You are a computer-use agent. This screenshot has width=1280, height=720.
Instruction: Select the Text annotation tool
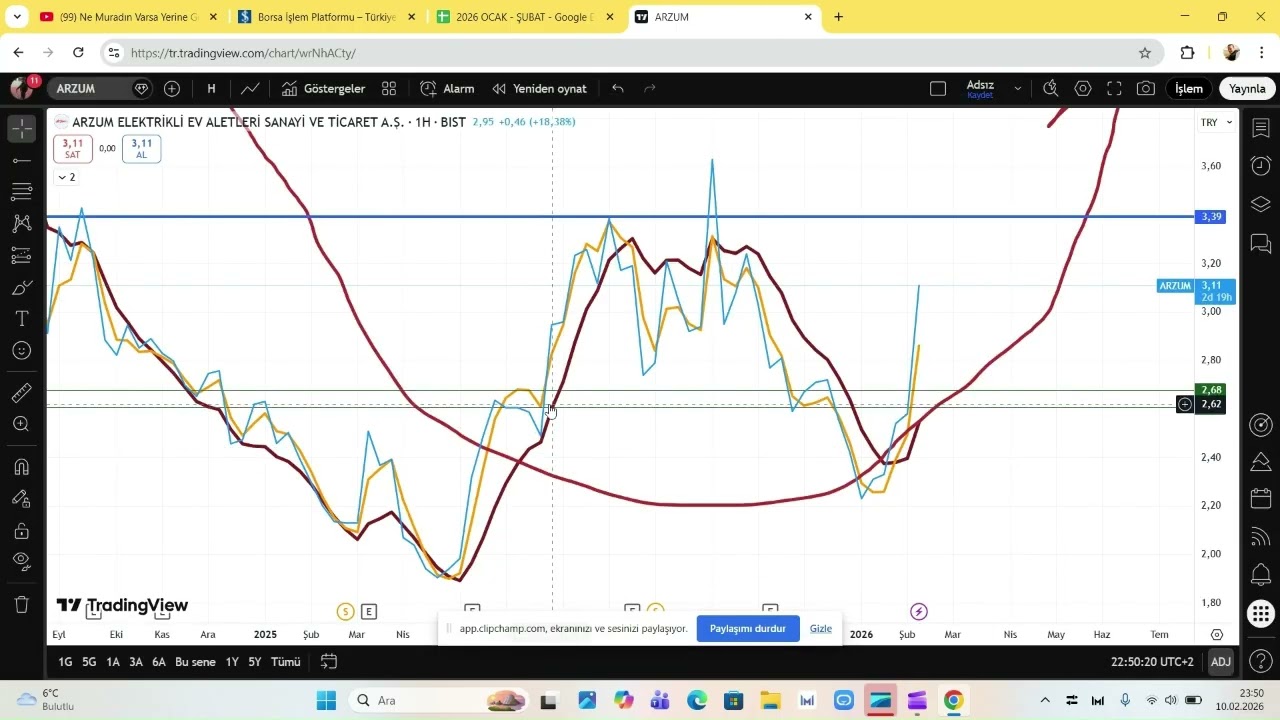21,319
